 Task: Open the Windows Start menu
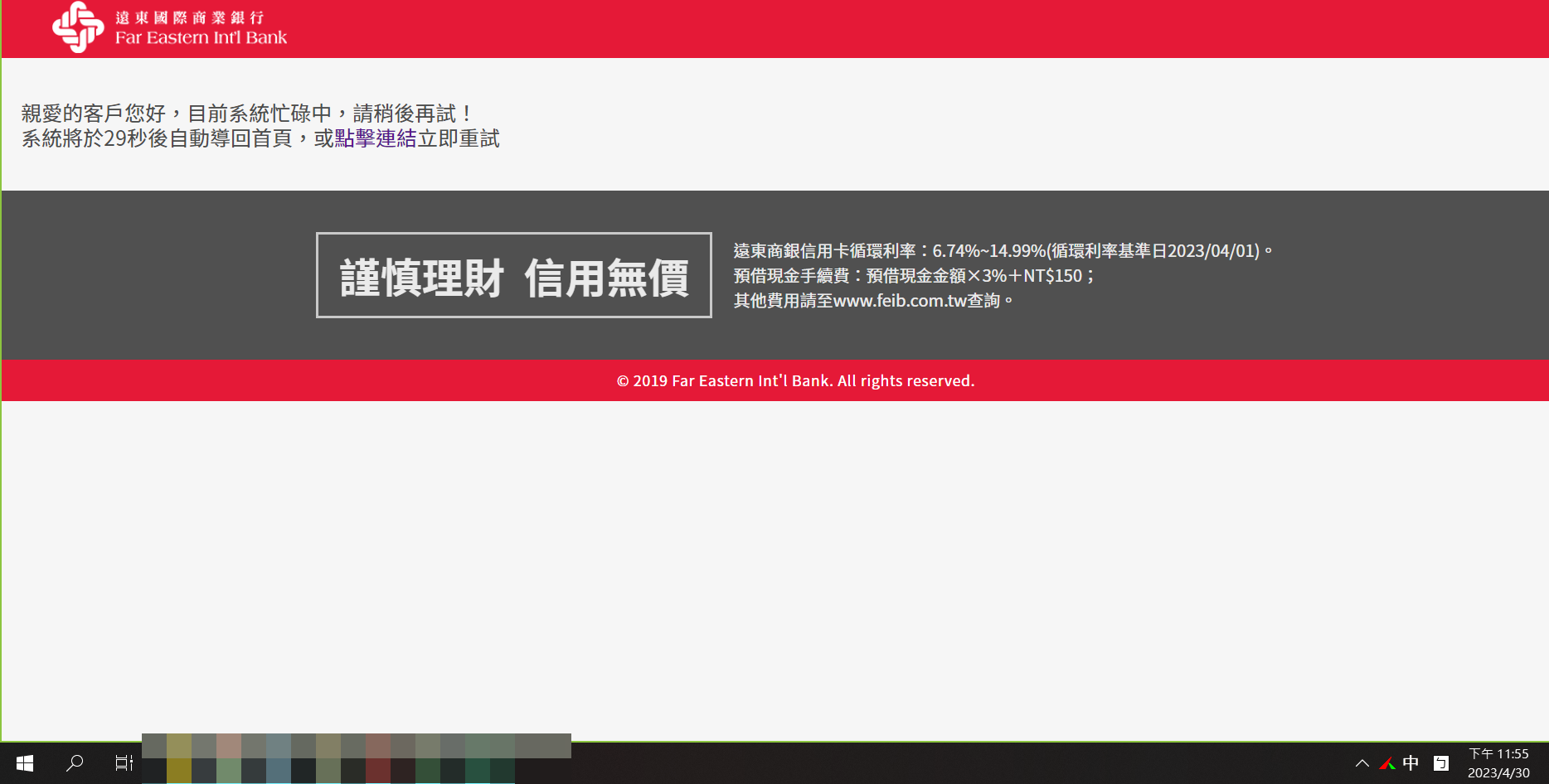(25, 763)
